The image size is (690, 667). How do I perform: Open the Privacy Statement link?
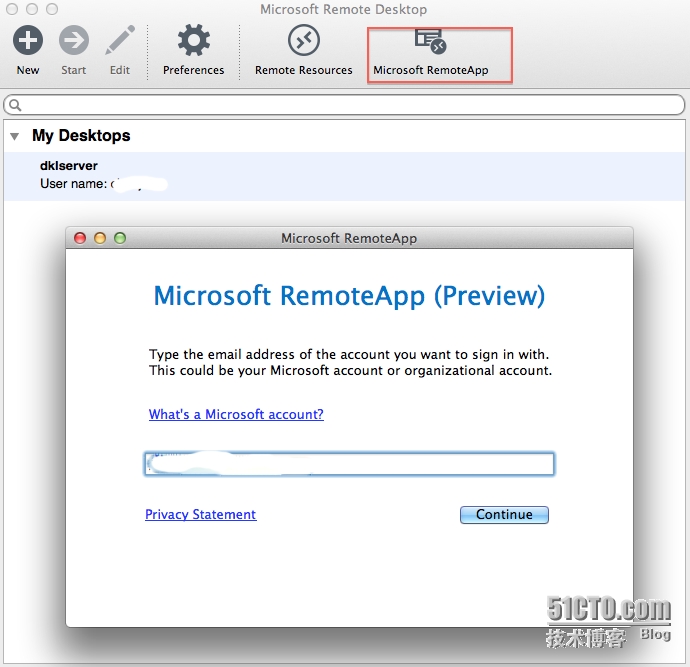[201, 514]
